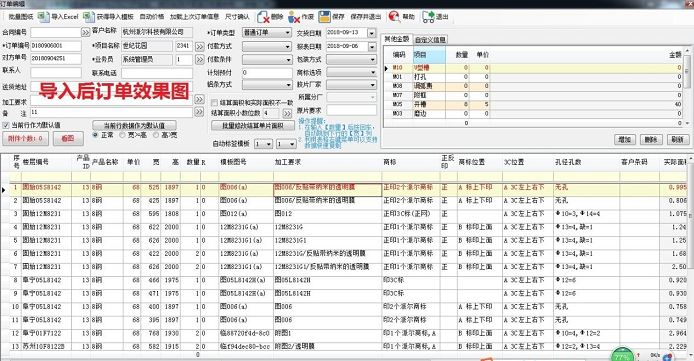Click the 联系人 input field
This screenshot has width=694, height=361.
pyautogui.click(x=56, y=72)
